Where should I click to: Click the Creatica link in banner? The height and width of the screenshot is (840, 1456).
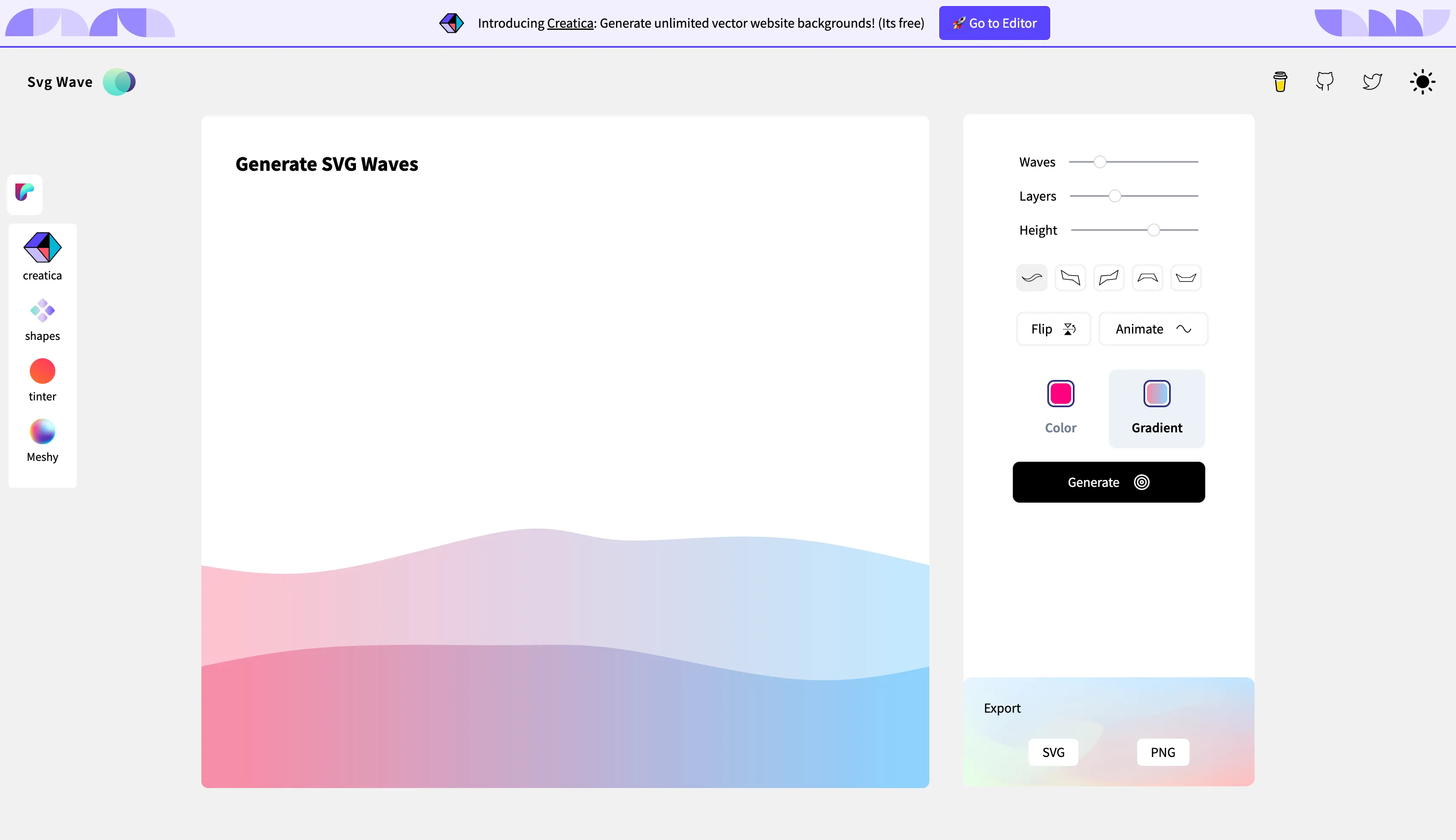570,23
